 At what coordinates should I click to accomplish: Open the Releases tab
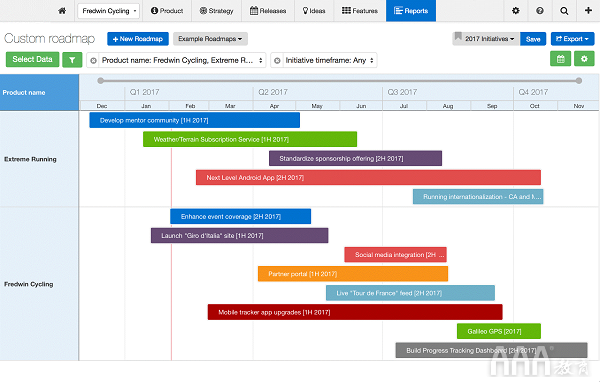coord(268,11)
